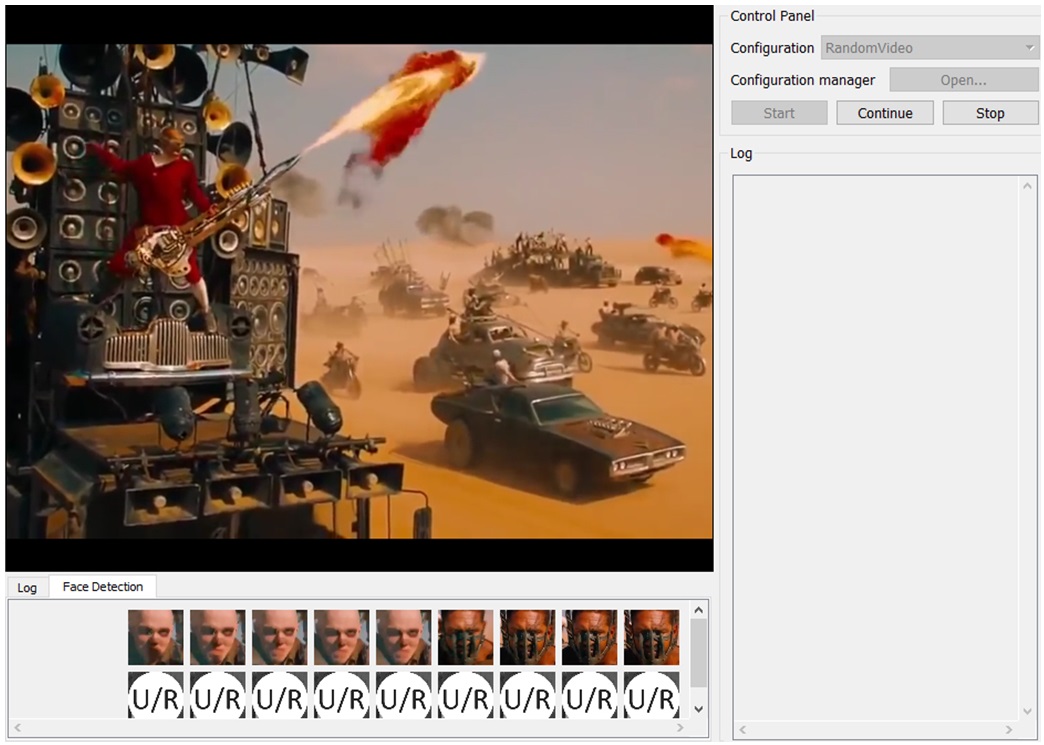The width and height of the screenshot is (1044, 745).
Task: Click the seventh face thumbnail with mask
Action: pyautogui.click(x=527, y=637)
